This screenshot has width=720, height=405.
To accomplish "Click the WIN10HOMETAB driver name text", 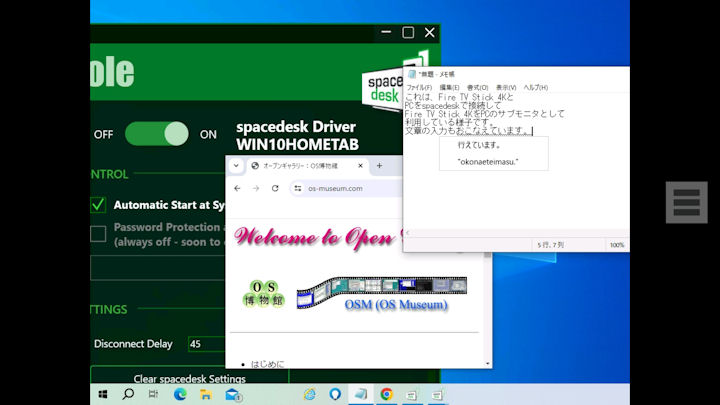I will coord(297,144).
